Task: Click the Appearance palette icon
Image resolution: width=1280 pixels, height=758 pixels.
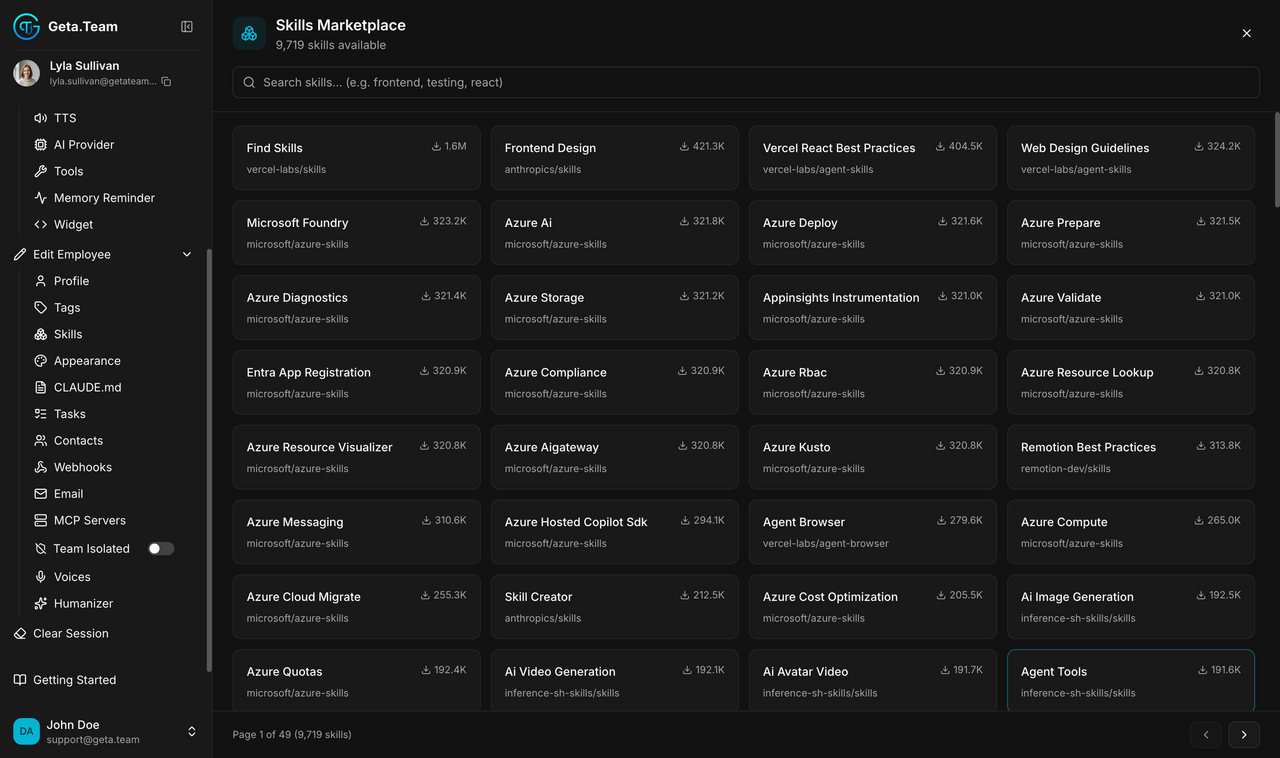Action: click(41, 361)
